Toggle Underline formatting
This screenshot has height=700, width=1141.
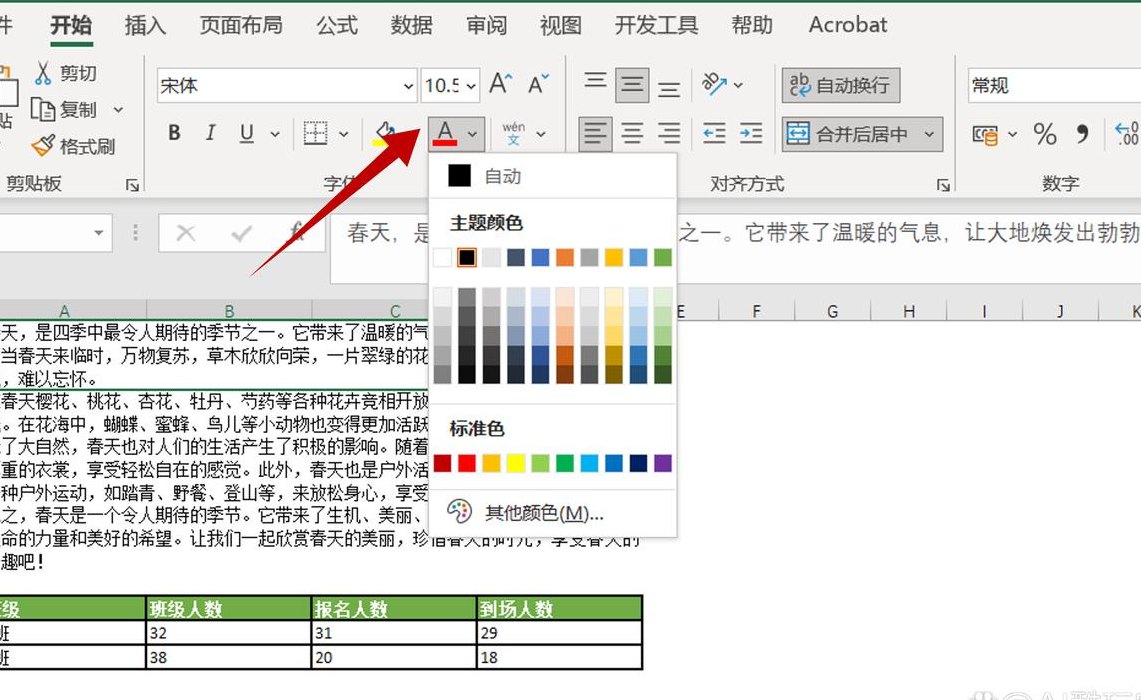pyautogui.click(x=247, y=133)
